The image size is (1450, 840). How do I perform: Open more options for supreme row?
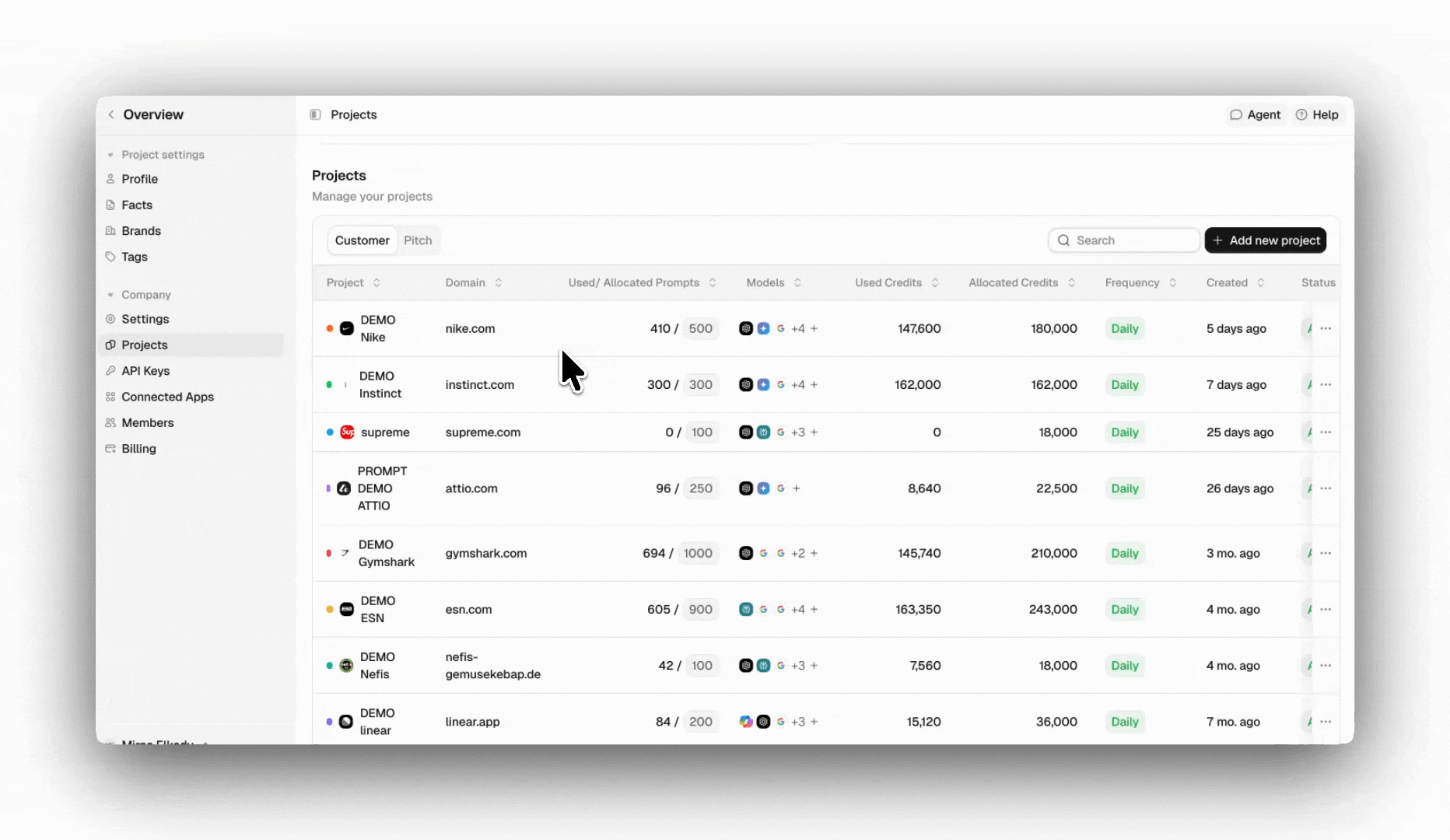point(1326,432)
